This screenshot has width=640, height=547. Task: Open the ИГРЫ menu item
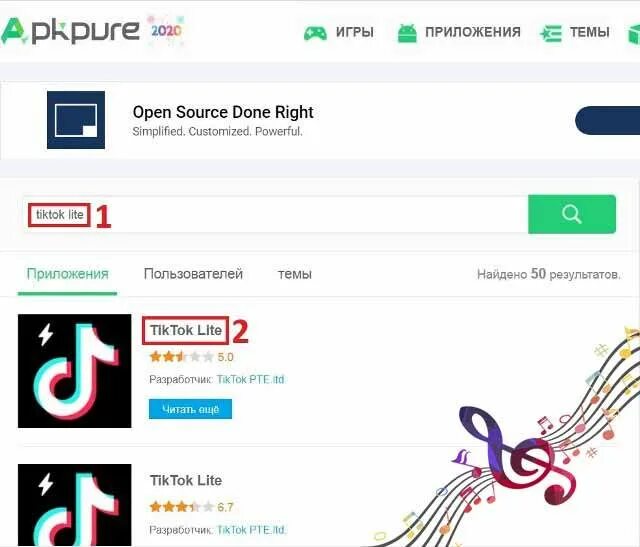[355, 32]
